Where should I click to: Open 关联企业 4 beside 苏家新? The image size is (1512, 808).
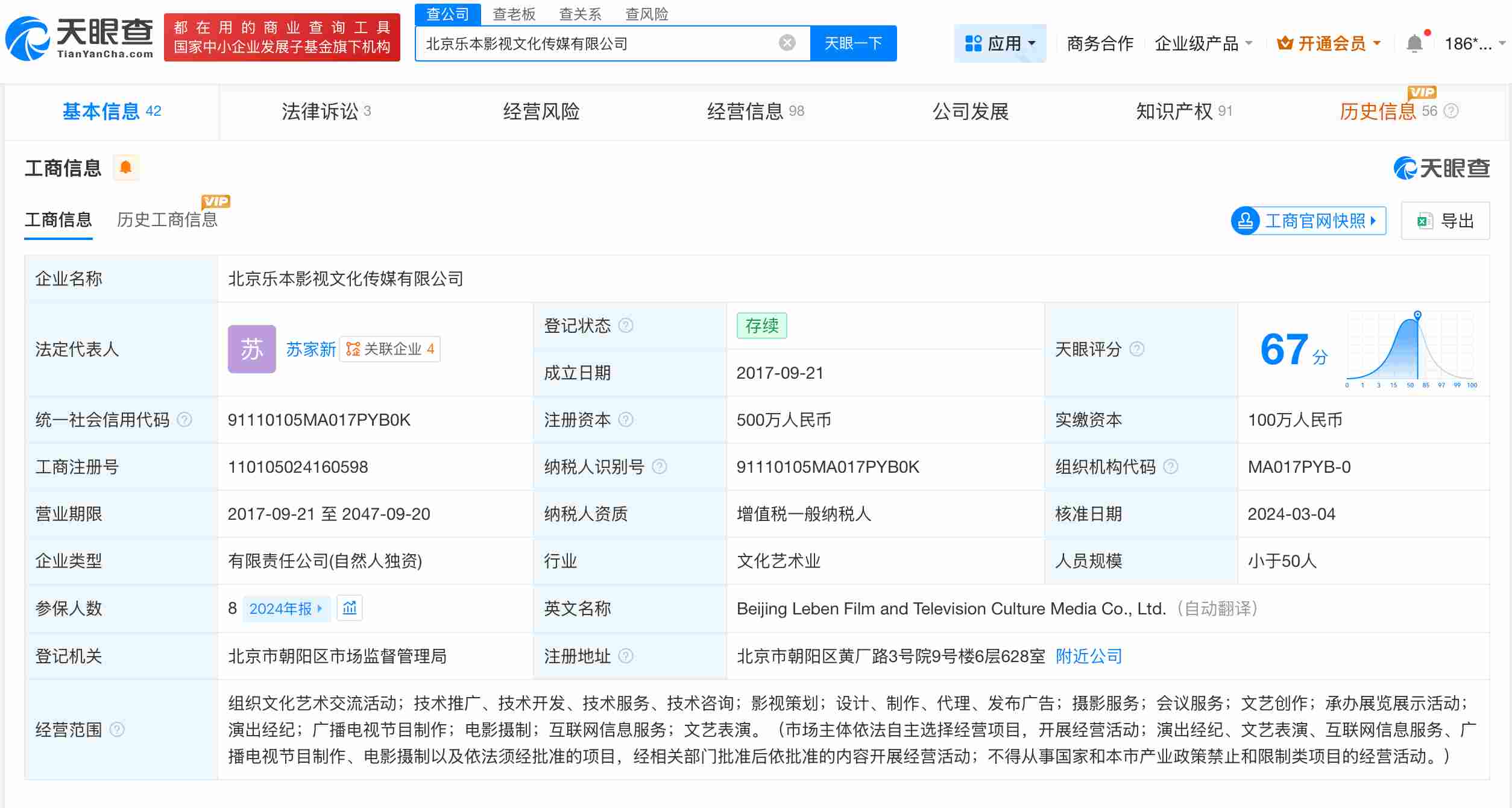point(390,349)
